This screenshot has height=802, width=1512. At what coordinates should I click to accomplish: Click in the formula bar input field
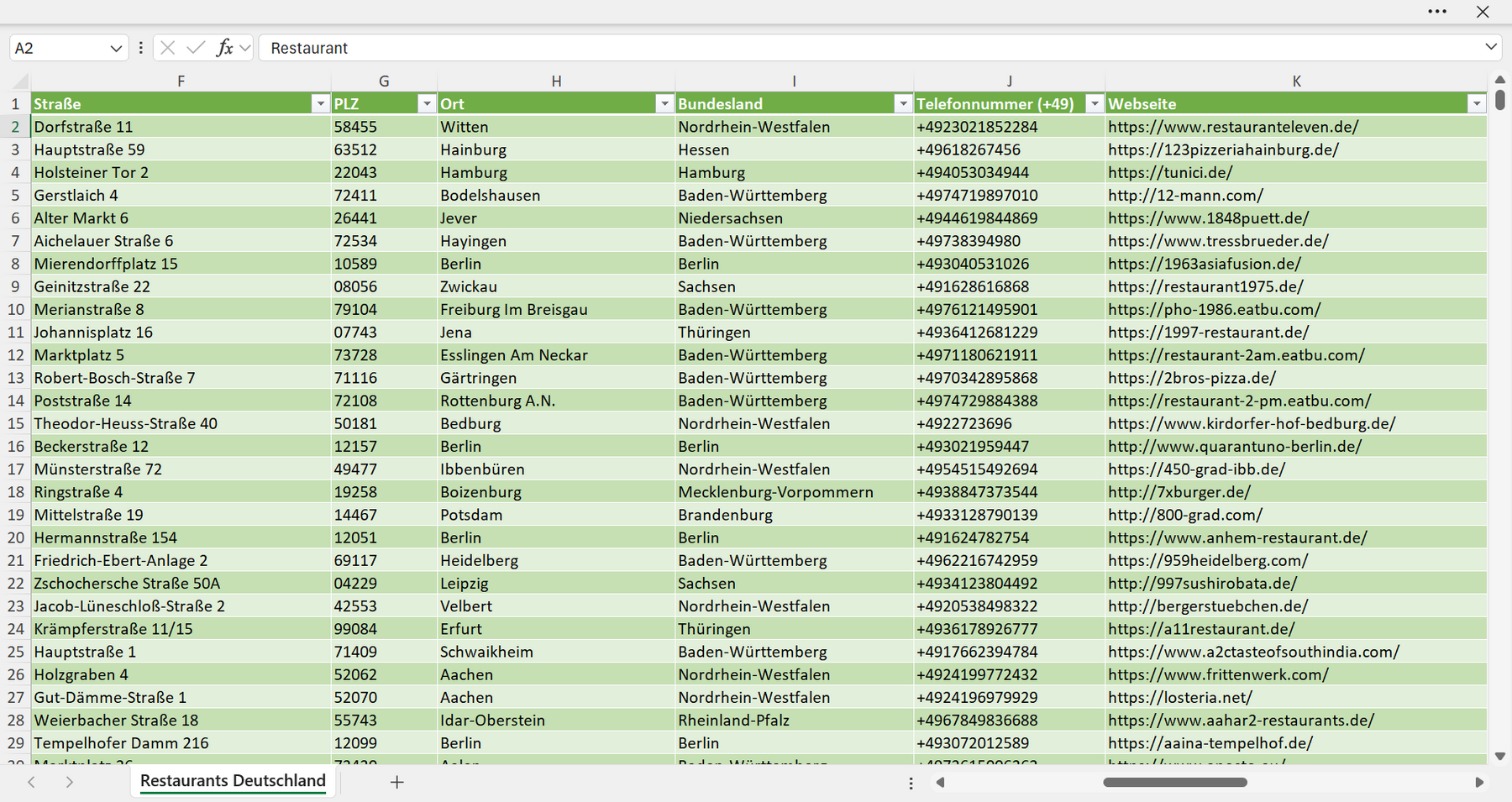869,48
